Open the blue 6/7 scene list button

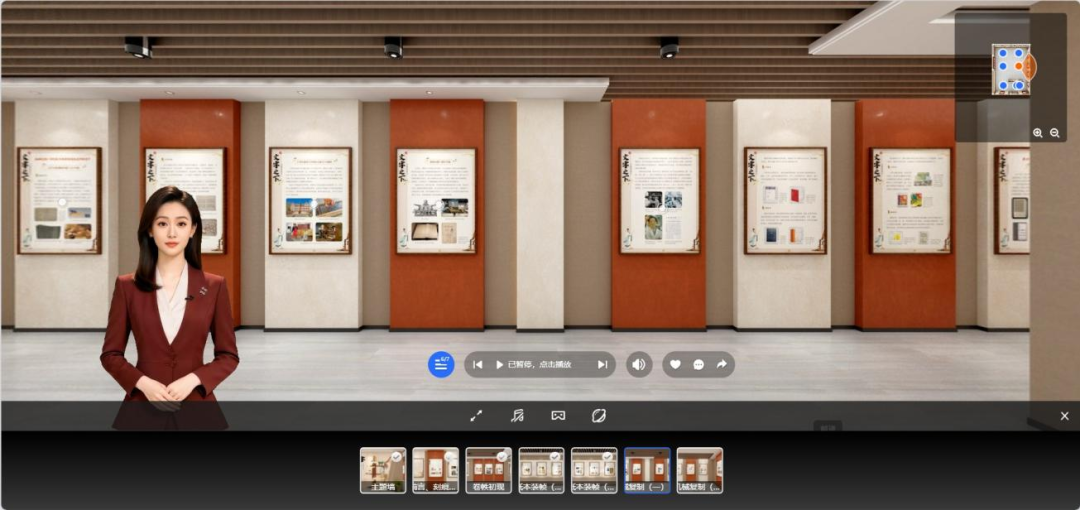click(441, 365)
